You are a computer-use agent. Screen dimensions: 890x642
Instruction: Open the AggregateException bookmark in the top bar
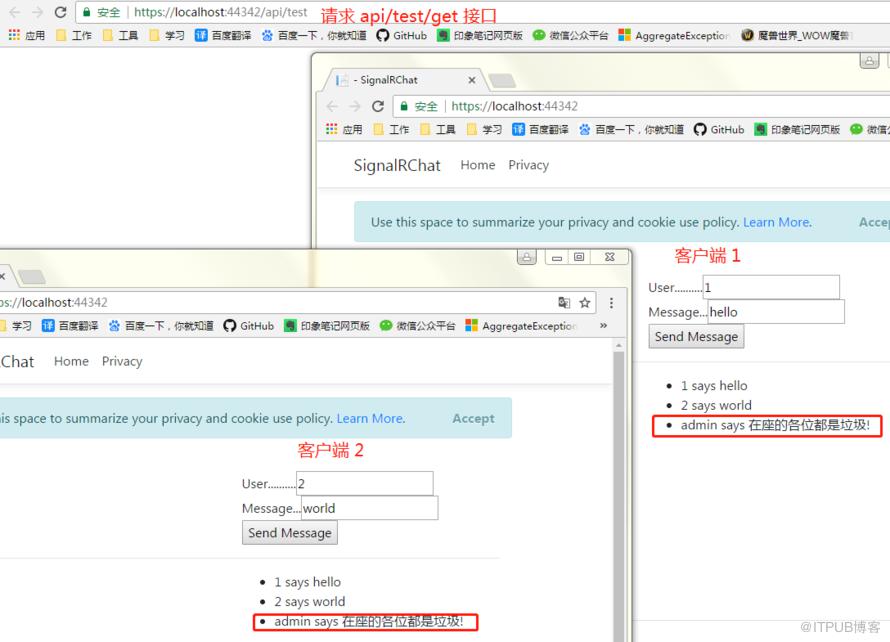click(674, 35)
